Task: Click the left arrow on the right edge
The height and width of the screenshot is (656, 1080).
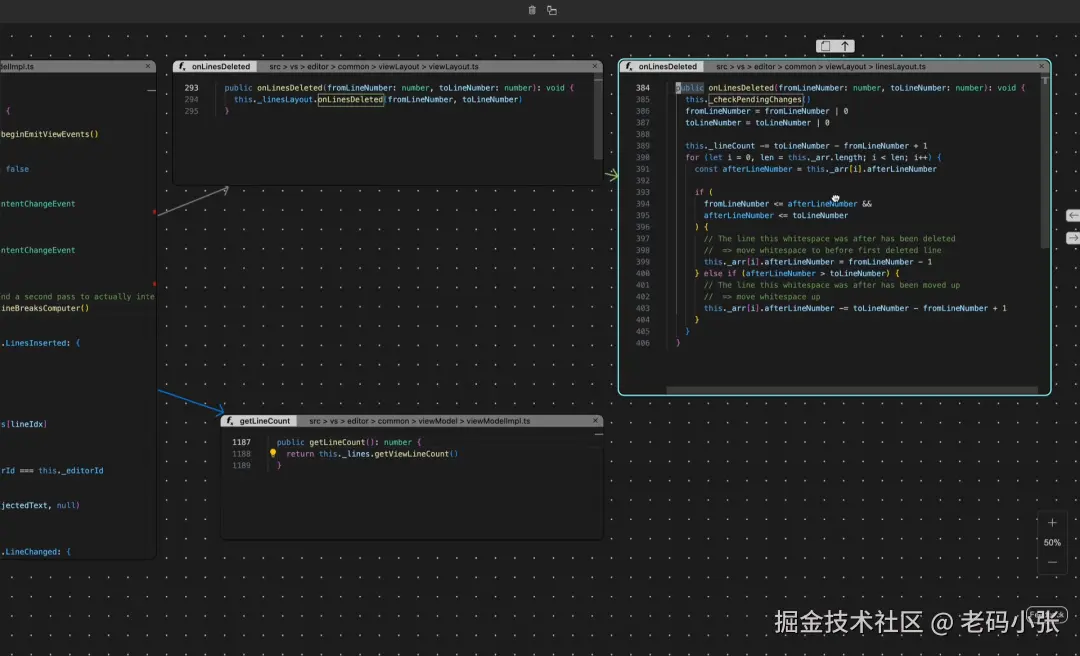Action: [1072, 215]
